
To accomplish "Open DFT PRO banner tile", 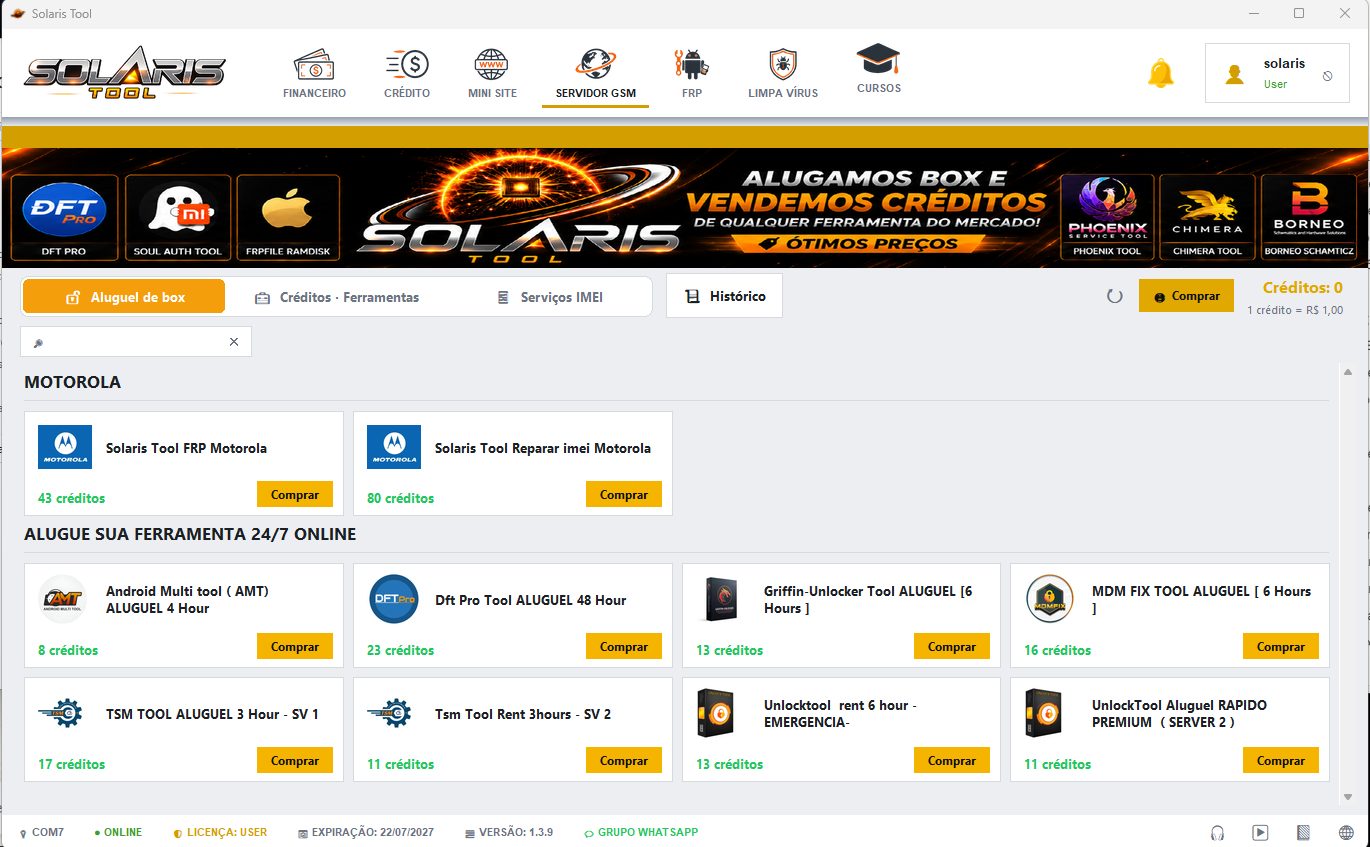I will (x=66, y=217).
